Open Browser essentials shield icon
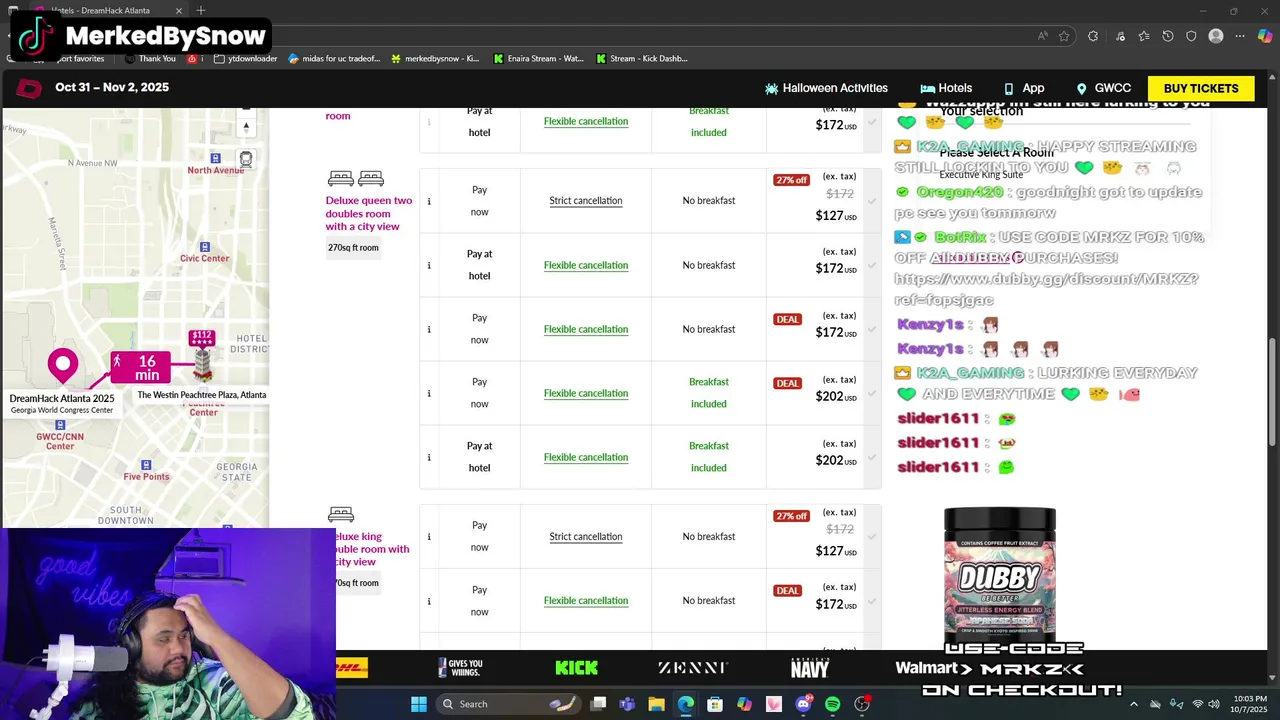Viewport: 1280px width, 720px height. (1191, 36)
